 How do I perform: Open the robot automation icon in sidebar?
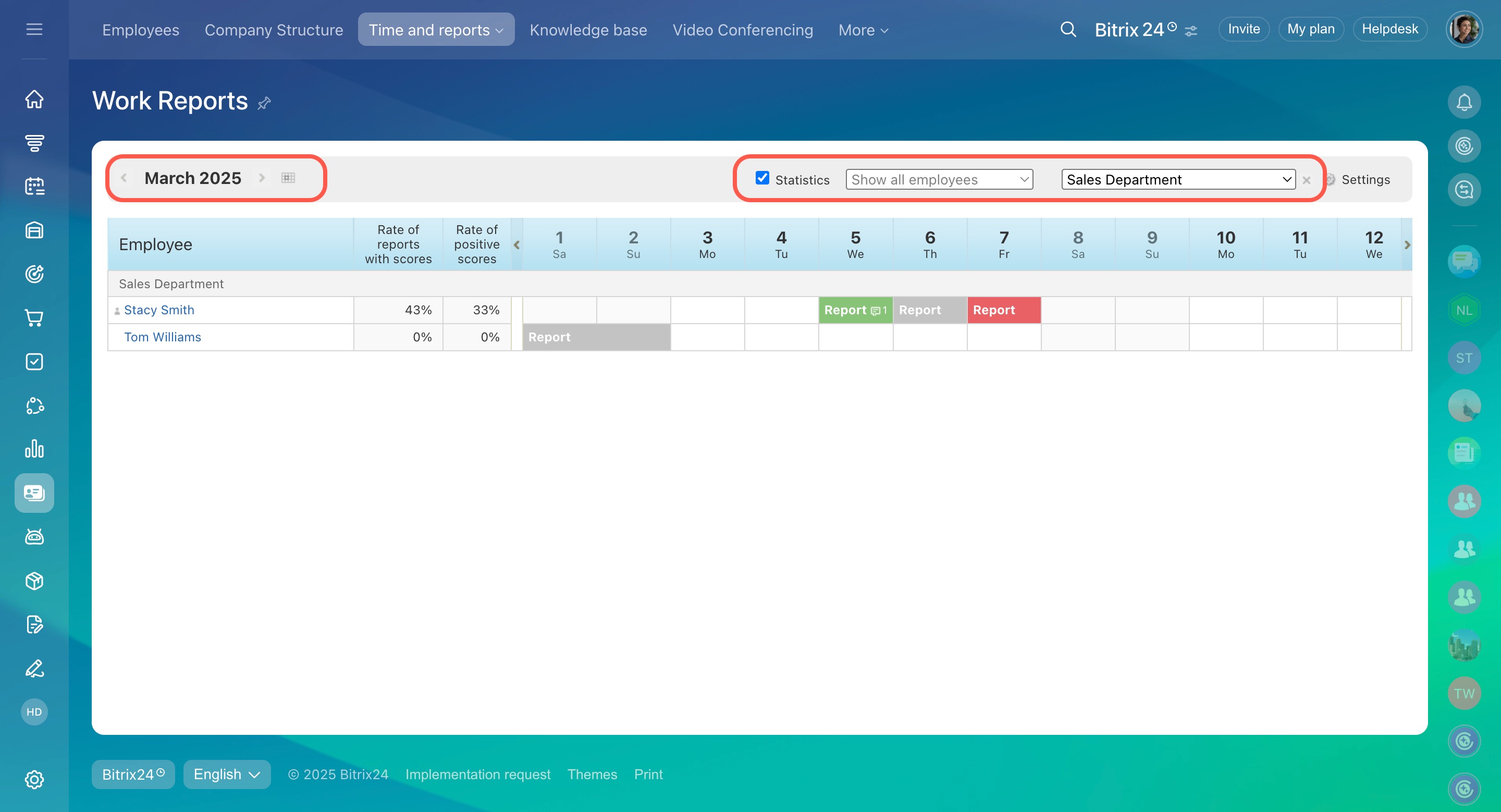[34, 537]
